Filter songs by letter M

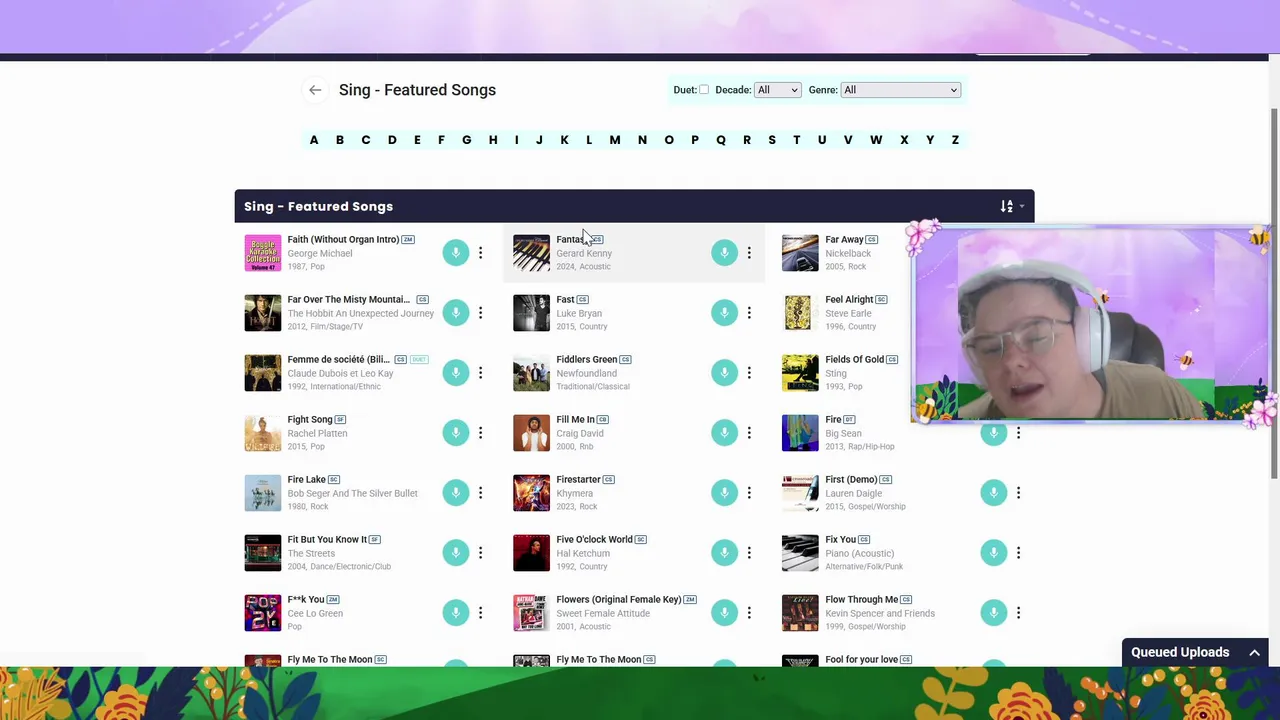point(615,140)
